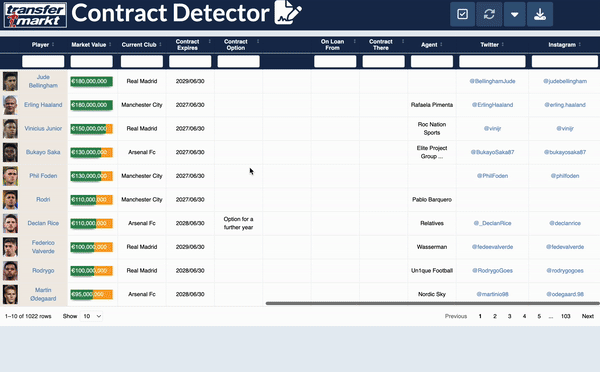Viewport: 600px width, 372px height.
Task: Open @vinijr Twitter link
Action: (492, 129)
